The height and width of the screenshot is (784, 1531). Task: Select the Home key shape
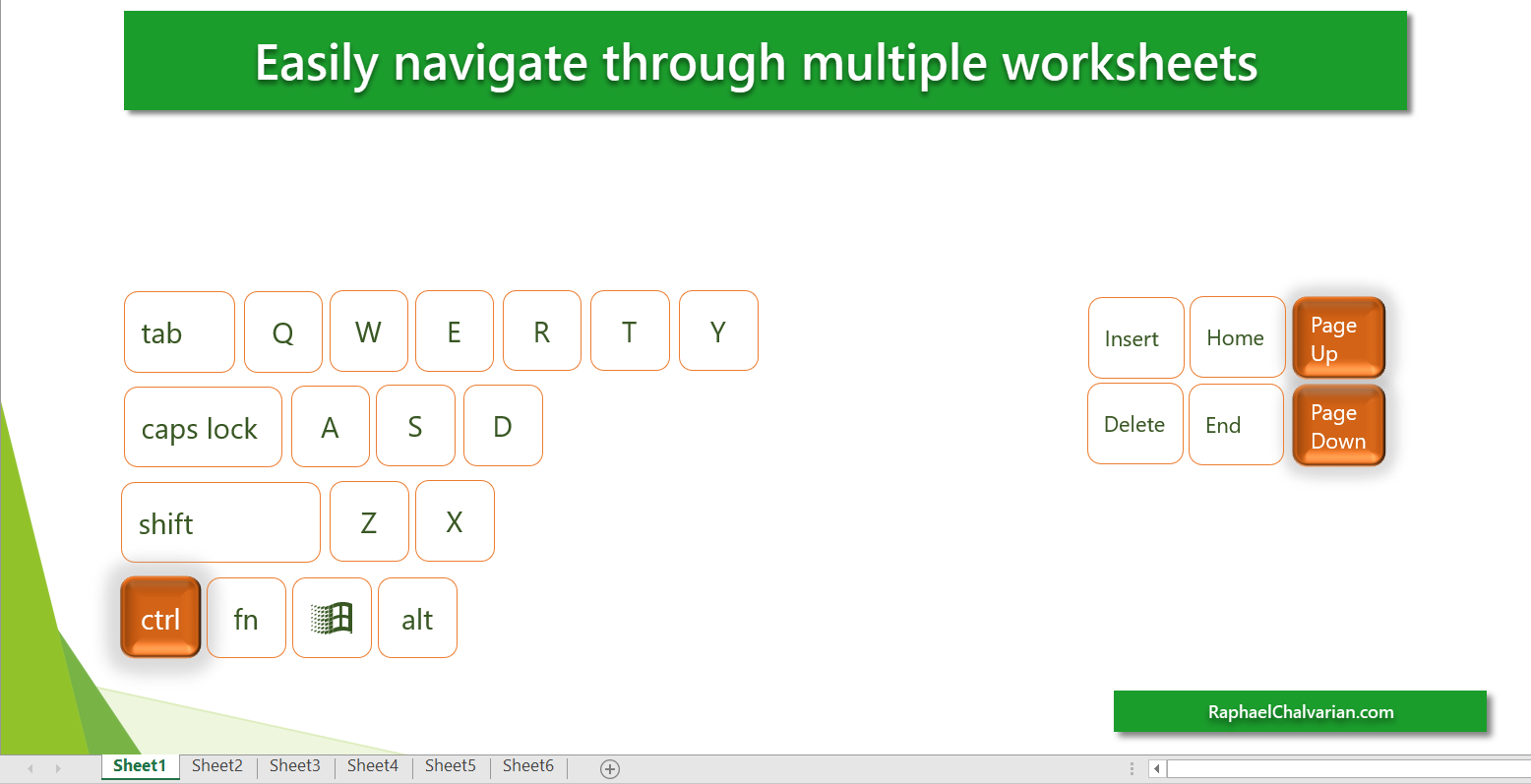tap(1238, 336)
